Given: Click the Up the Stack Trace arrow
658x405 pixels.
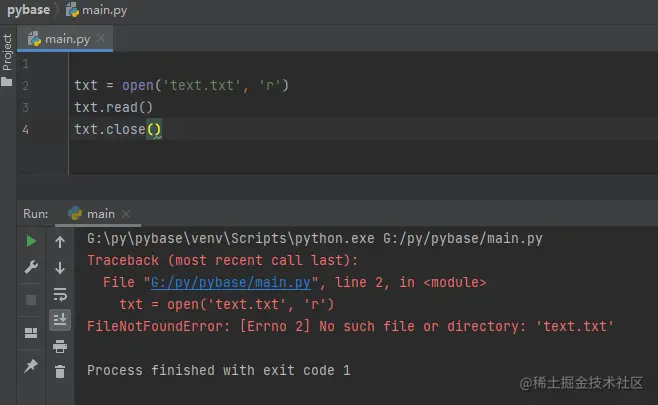Looking at the screenshot, I should click(60, 242).
